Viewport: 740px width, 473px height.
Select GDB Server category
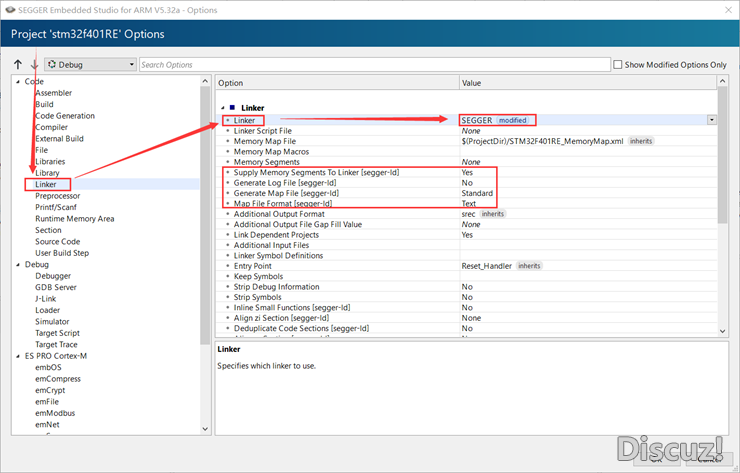click(x=56, y=287)
